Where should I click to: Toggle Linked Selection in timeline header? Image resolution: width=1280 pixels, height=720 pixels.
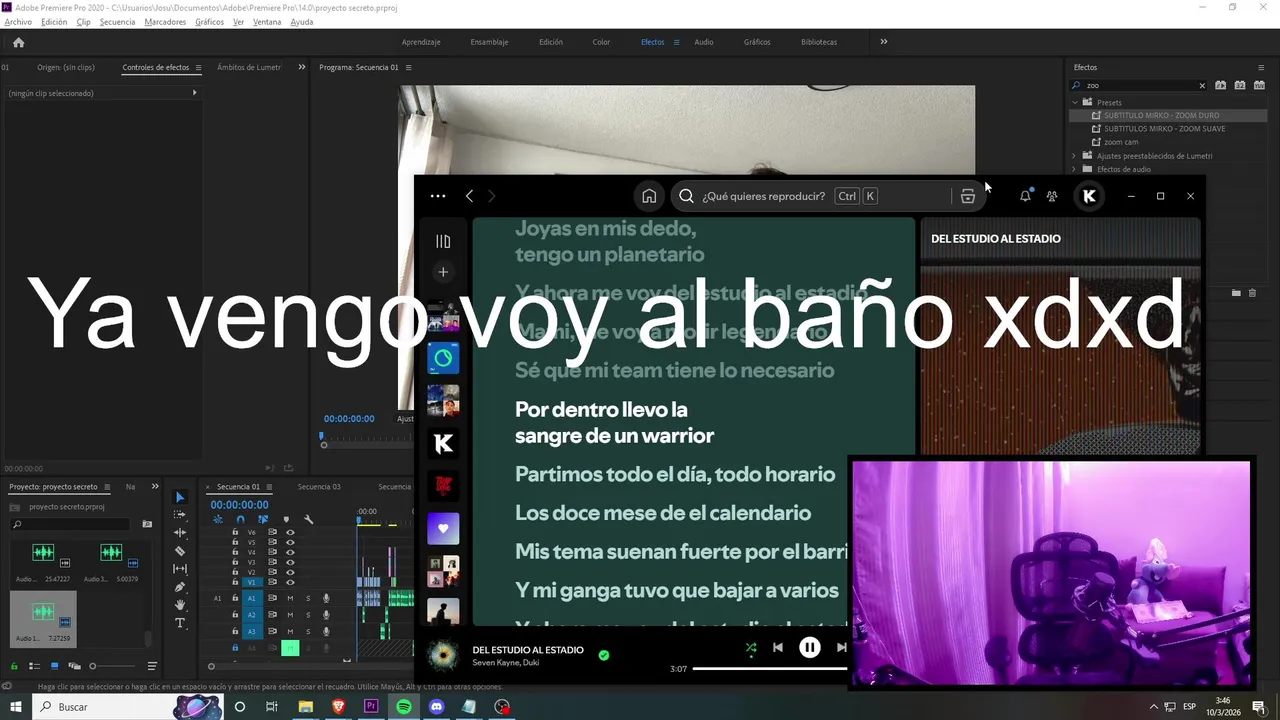pos(263,520)
